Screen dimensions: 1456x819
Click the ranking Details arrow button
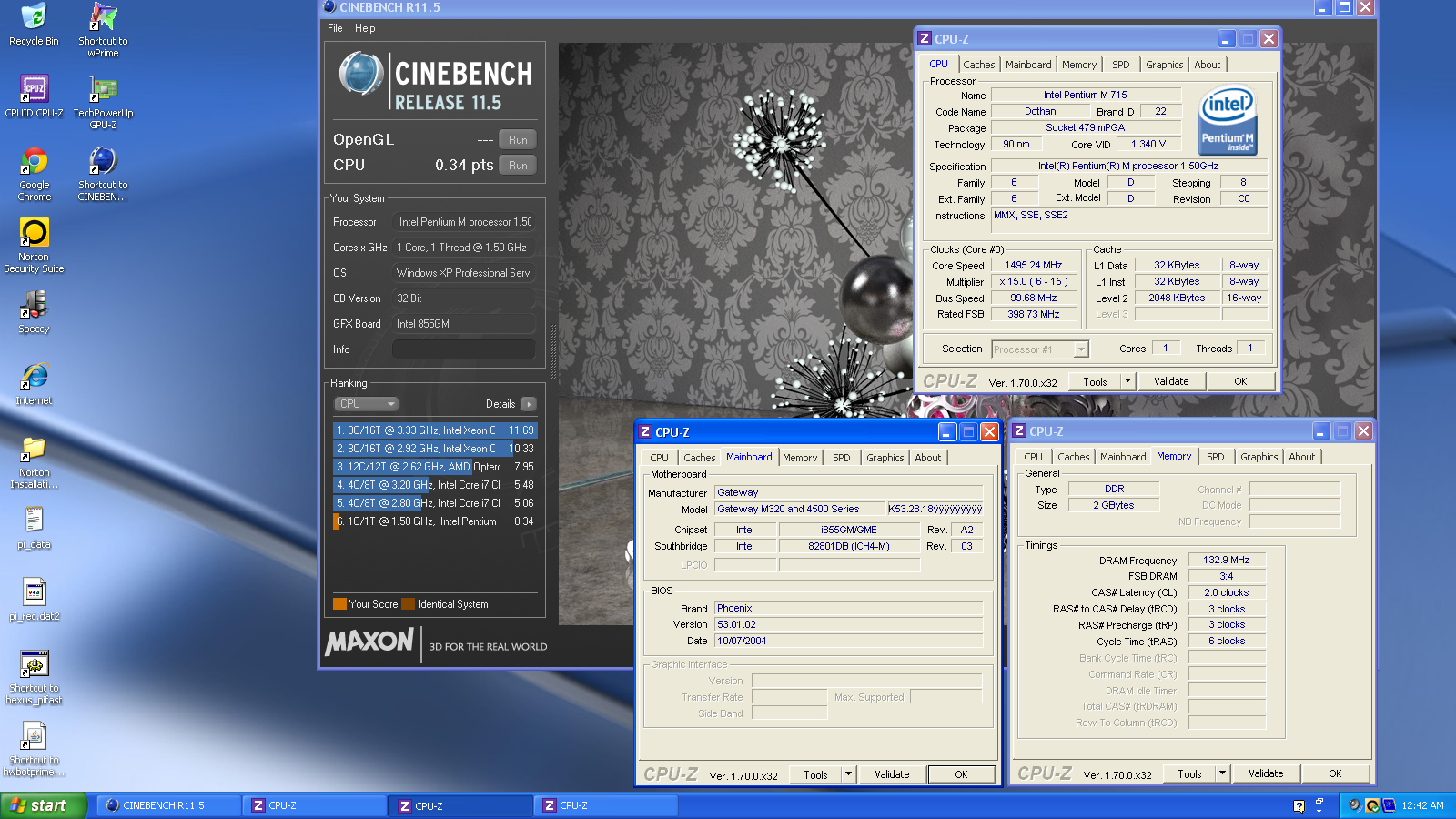click(x=529, y=404)
